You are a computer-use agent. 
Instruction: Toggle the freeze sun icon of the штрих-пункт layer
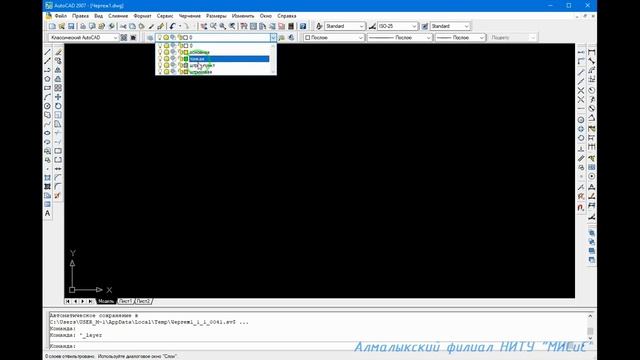click(167, 65)
